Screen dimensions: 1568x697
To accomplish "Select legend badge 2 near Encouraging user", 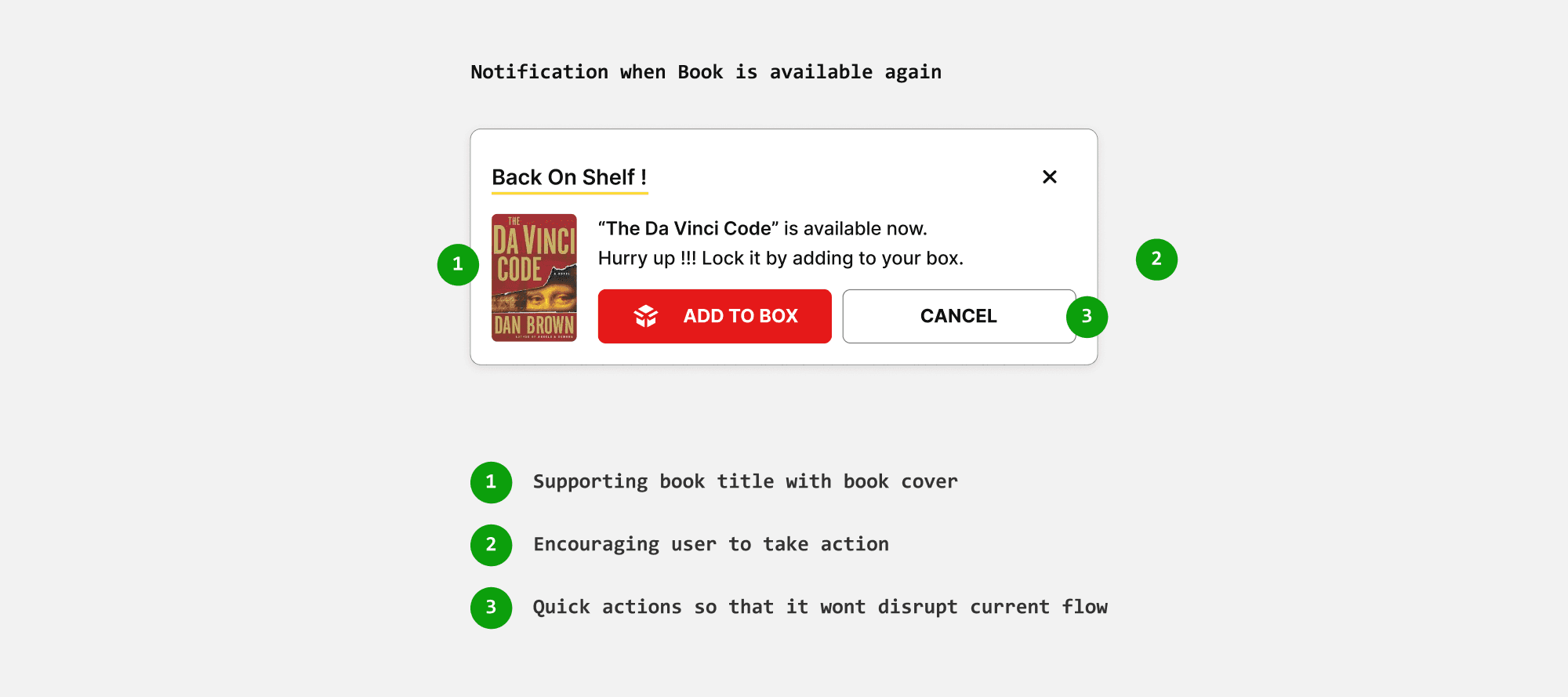I will coord(491,545).
